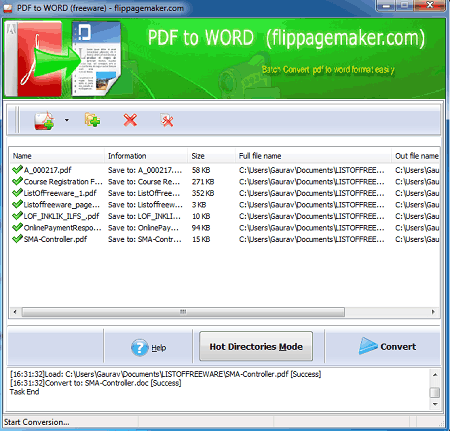
Task: Sort by the Information column header
Action: click(x=146, y=156)
